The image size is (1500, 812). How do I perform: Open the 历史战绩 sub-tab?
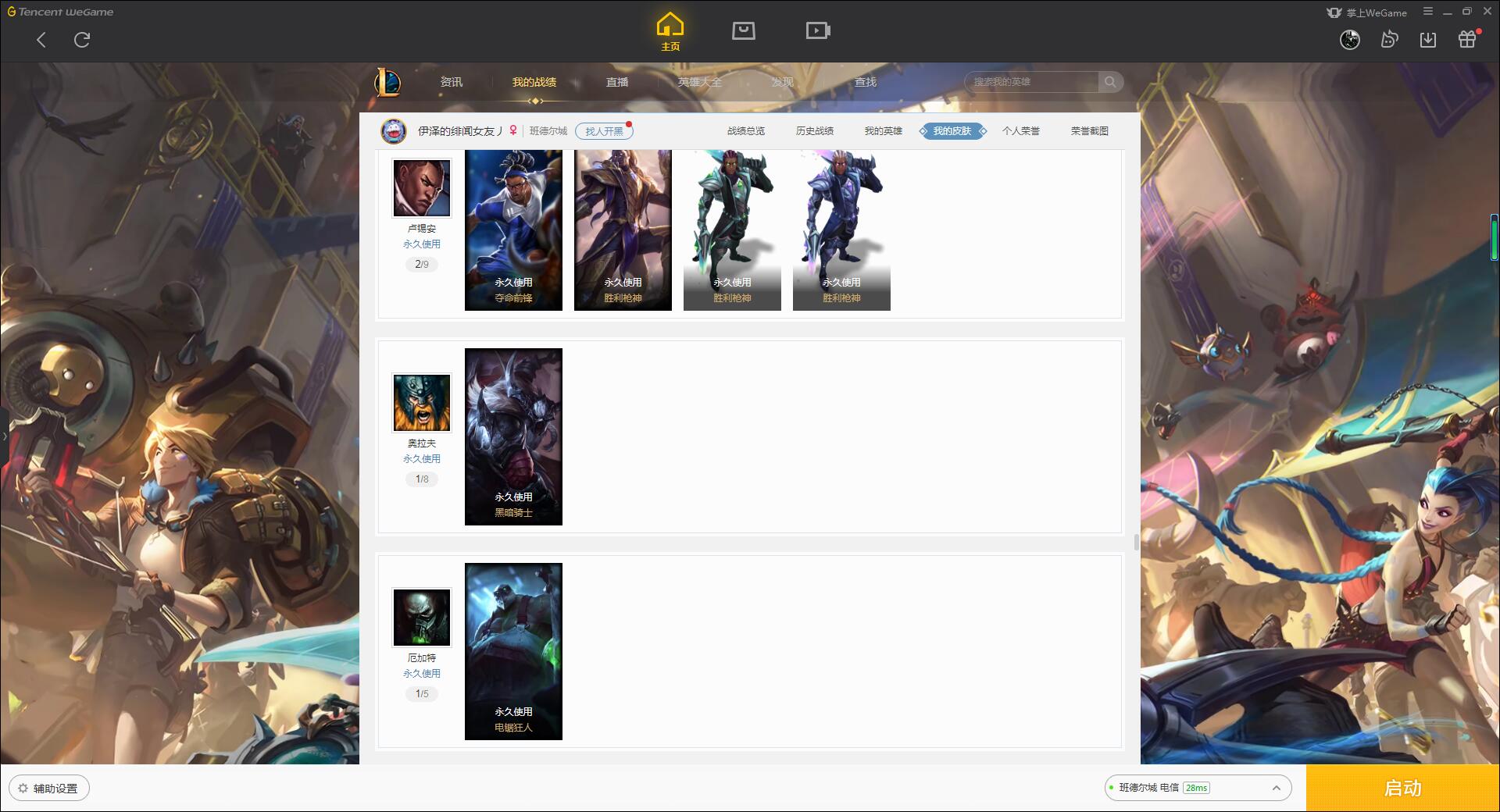[815, 131]
